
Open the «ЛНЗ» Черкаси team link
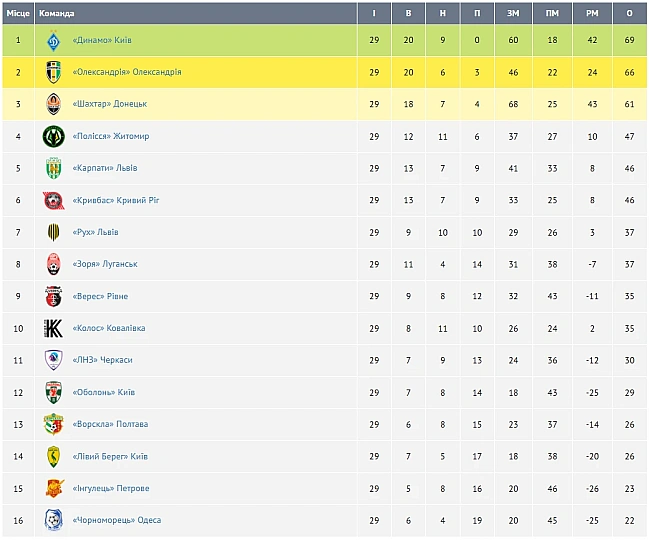click(102, 360)
